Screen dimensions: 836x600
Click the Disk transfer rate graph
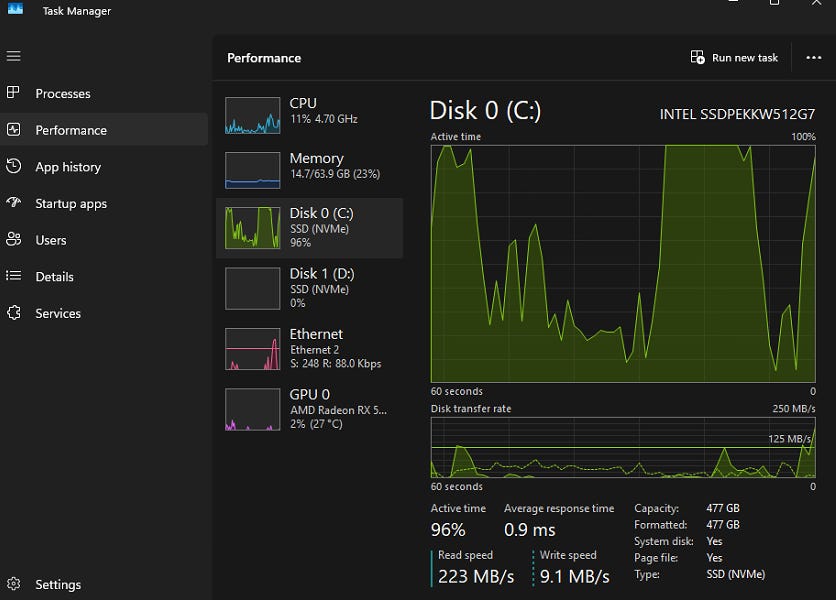(623, 447)
